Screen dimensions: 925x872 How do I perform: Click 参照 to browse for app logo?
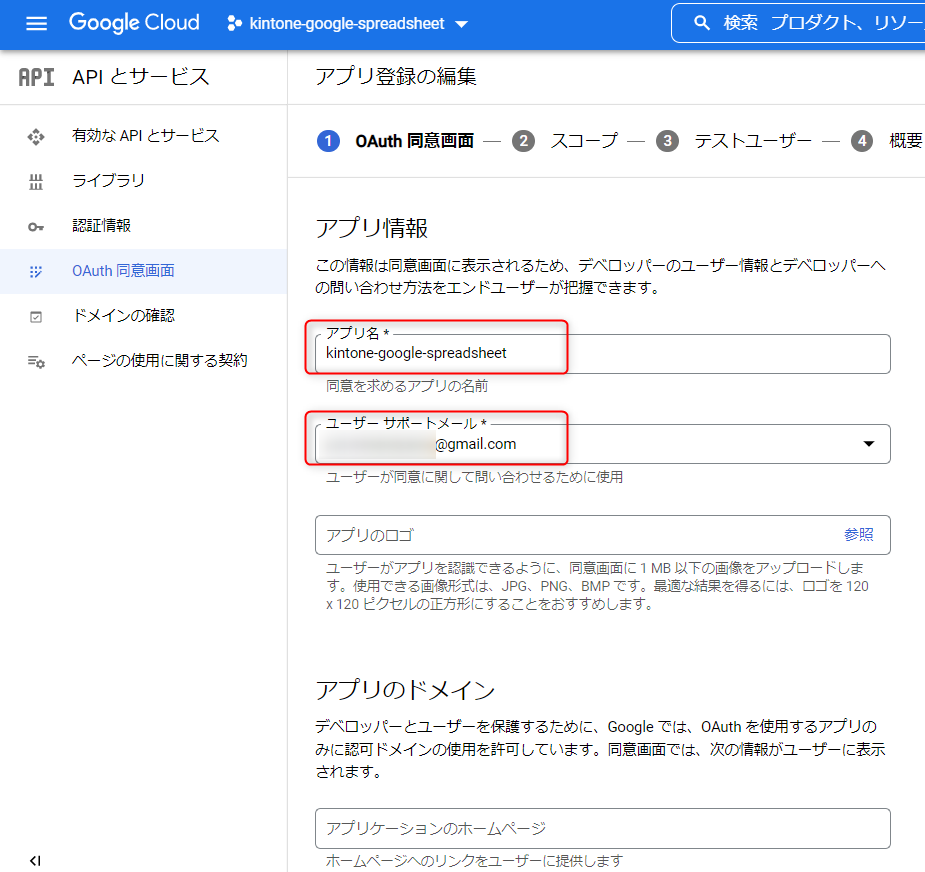(x=858, y=535)
